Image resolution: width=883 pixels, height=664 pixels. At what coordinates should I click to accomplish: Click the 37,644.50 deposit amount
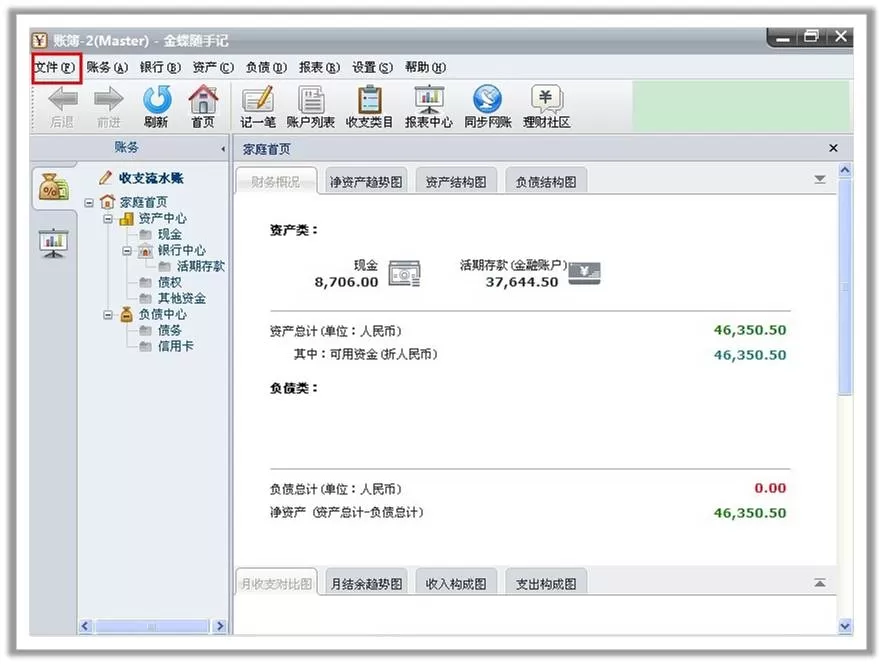pos(522,282)
